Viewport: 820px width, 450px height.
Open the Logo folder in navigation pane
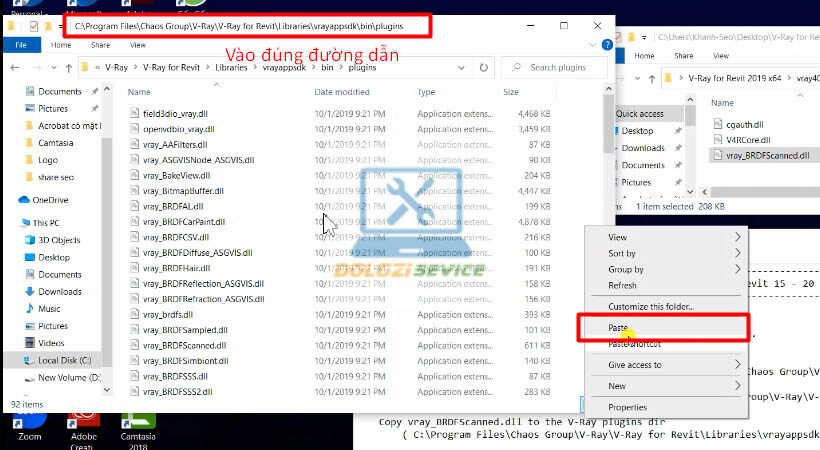[48, 160]
